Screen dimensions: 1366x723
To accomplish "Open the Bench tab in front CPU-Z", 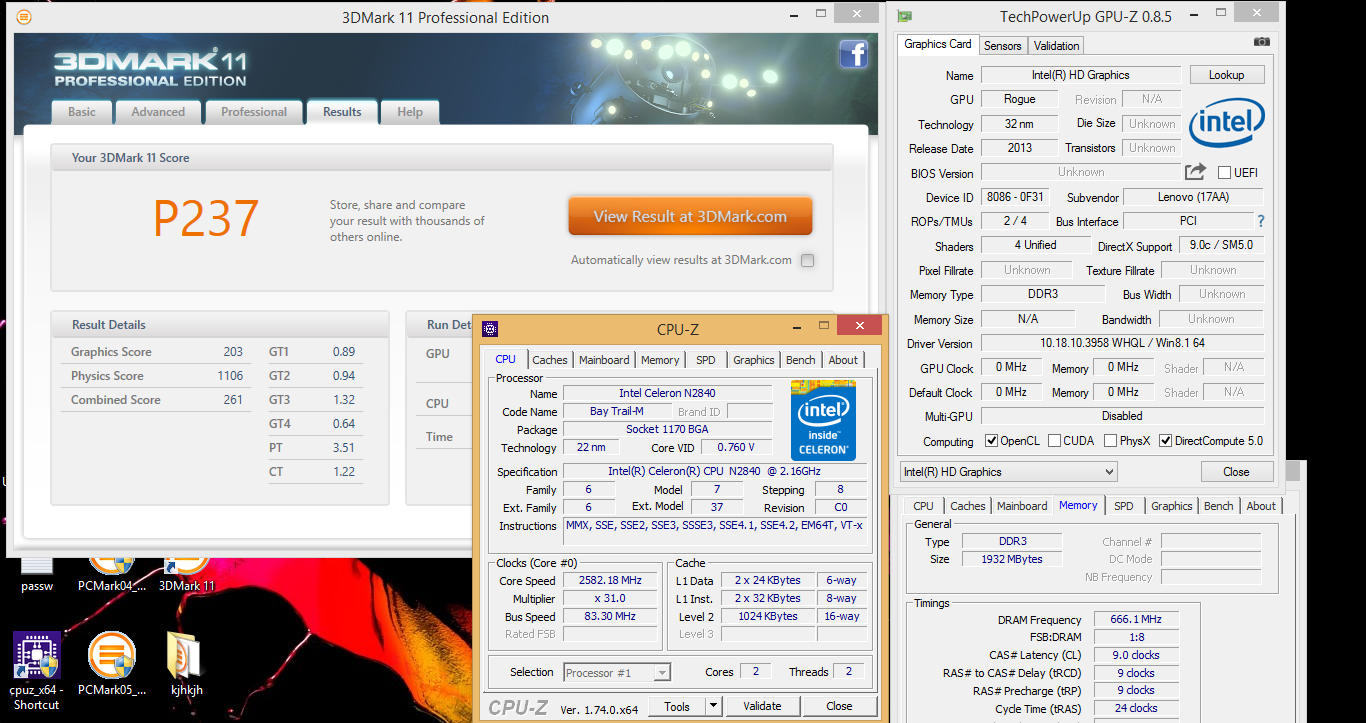I will tap(800, 360).
